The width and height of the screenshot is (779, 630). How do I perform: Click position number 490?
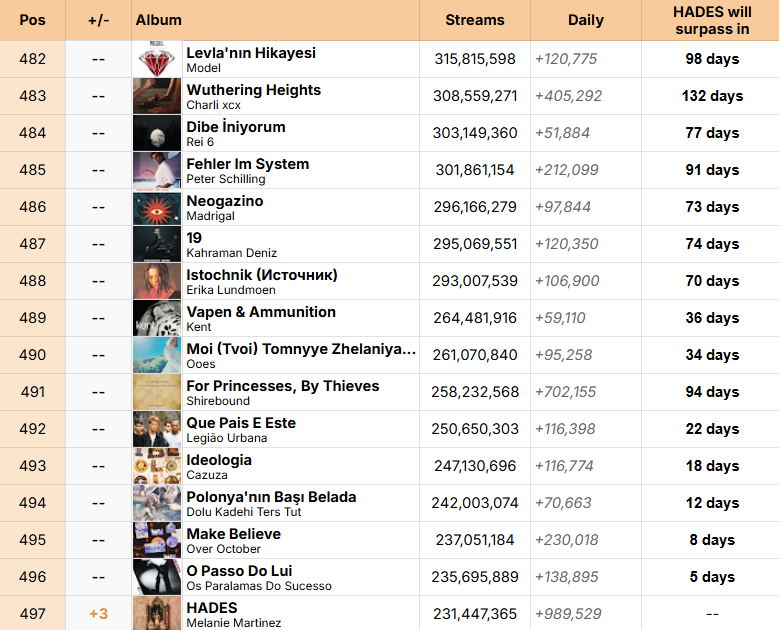click(x=32, y=355)
